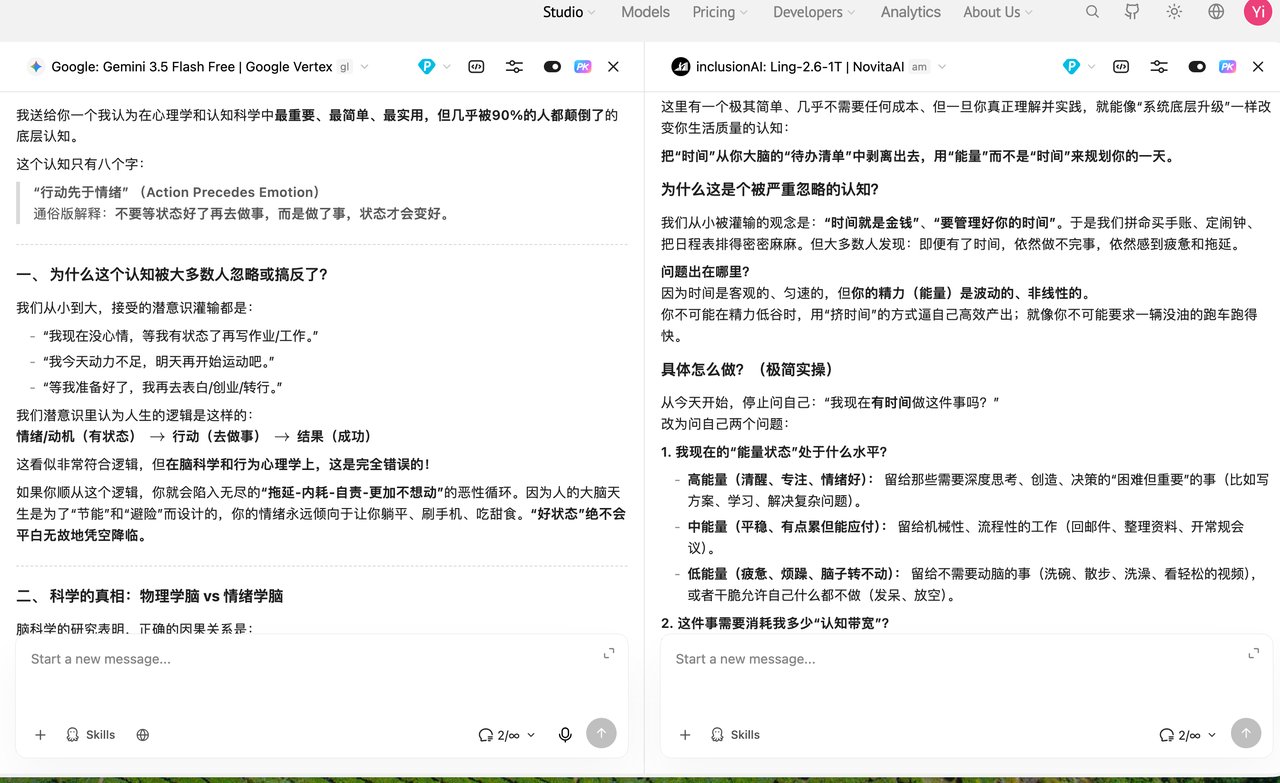Open the Analytics page

[910, 12]
